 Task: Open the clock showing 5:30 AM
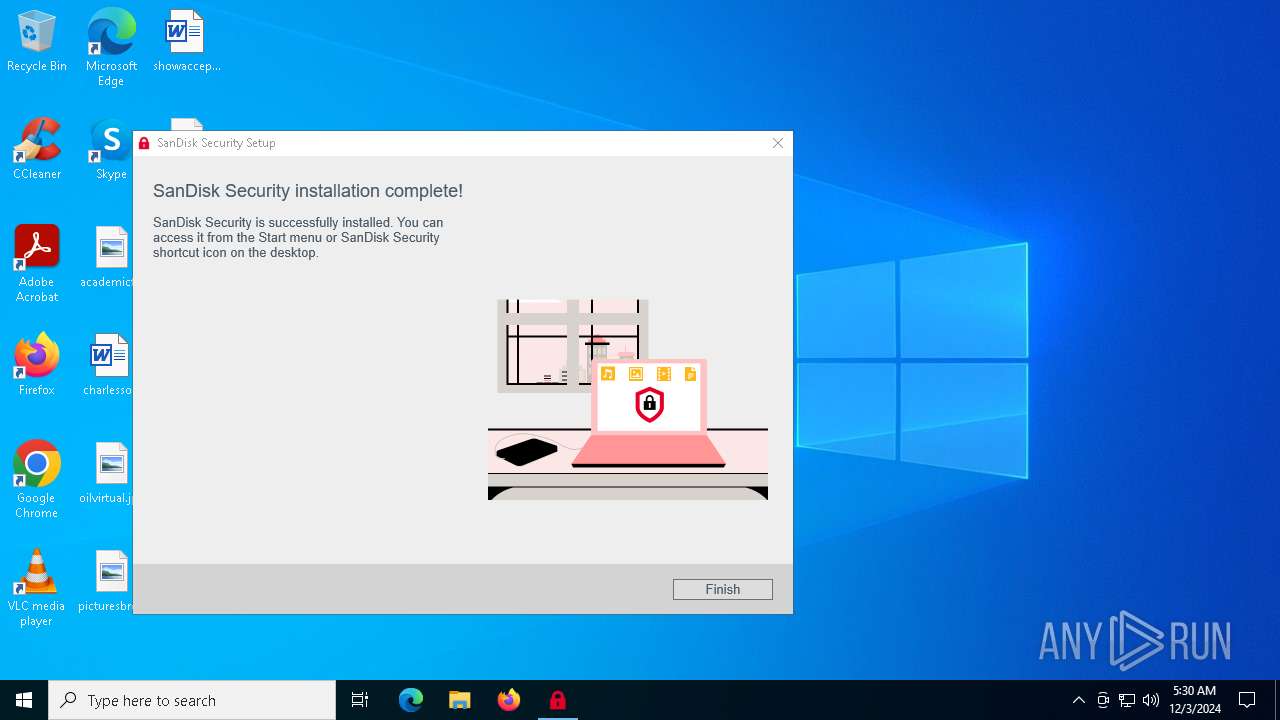tap(1195, 700)
